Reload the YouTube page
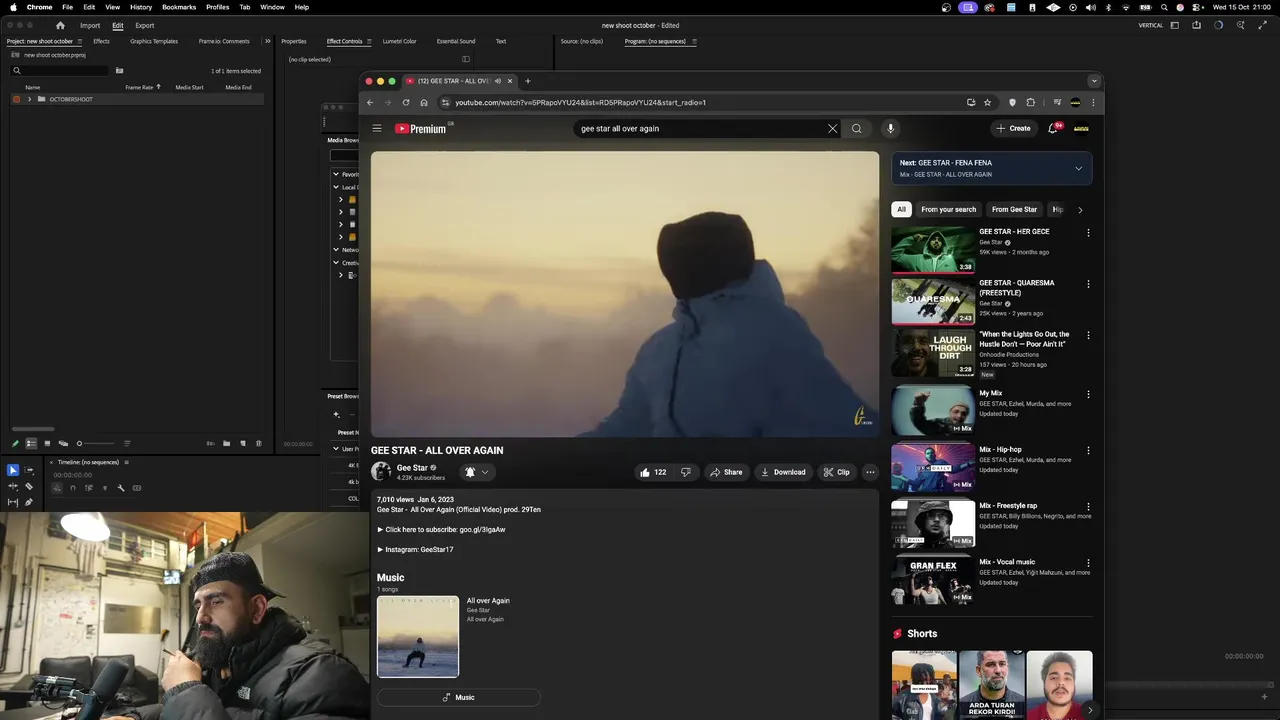Screen dimensions: 1280x720 [405, 102]
